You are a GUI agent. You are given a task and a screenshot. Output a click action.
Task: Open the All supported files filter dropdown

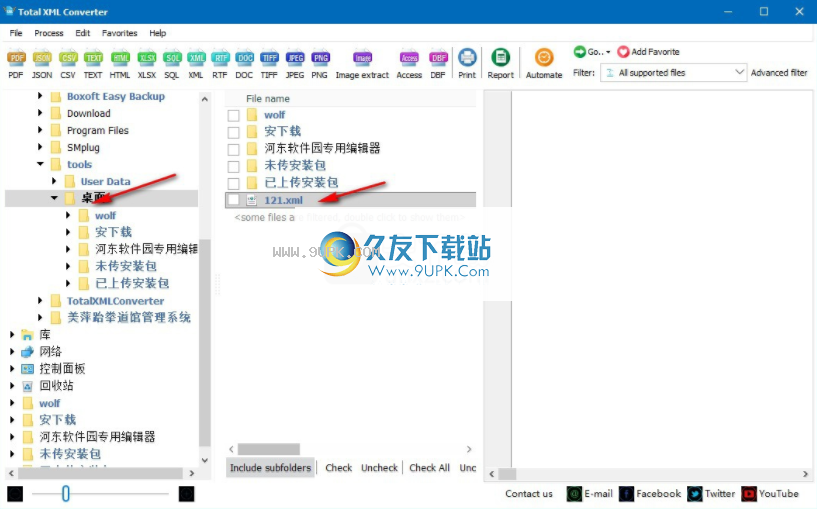(x=674, y=72)
